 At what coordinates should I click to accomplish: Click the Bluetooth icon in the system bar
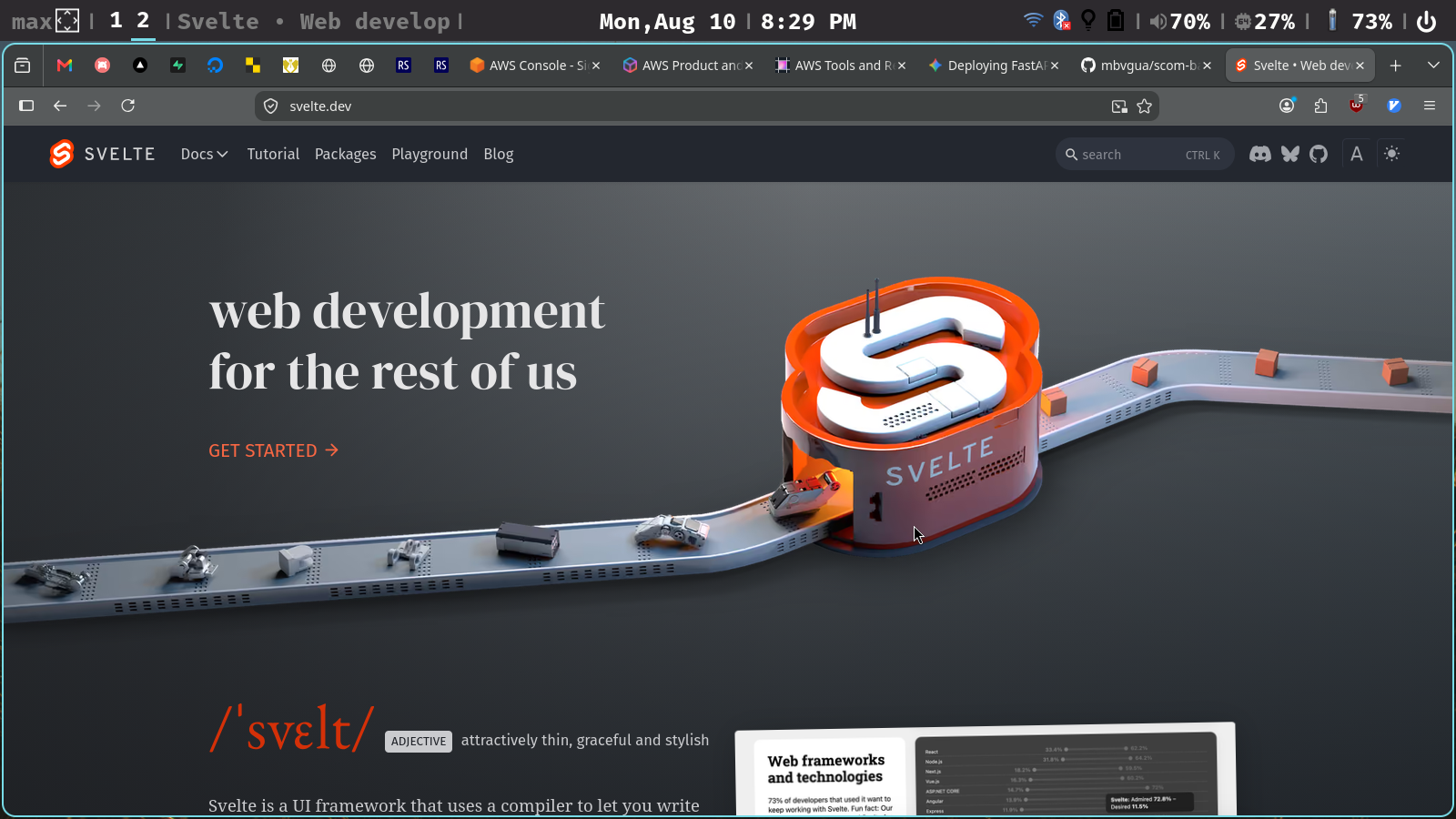tap(1061, 20)
